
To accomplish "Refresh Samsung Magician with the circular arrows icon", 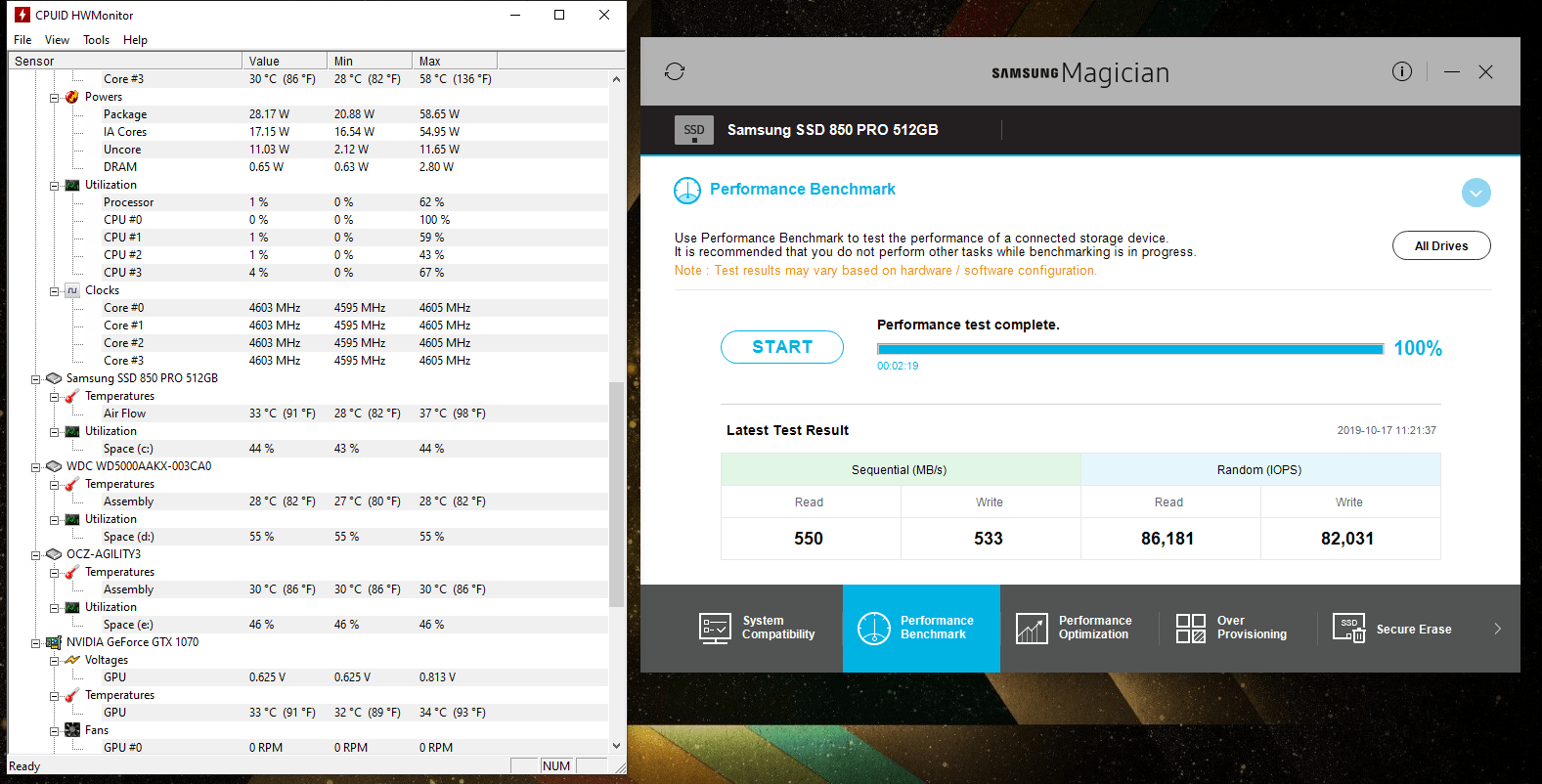I will click(675, 71).
